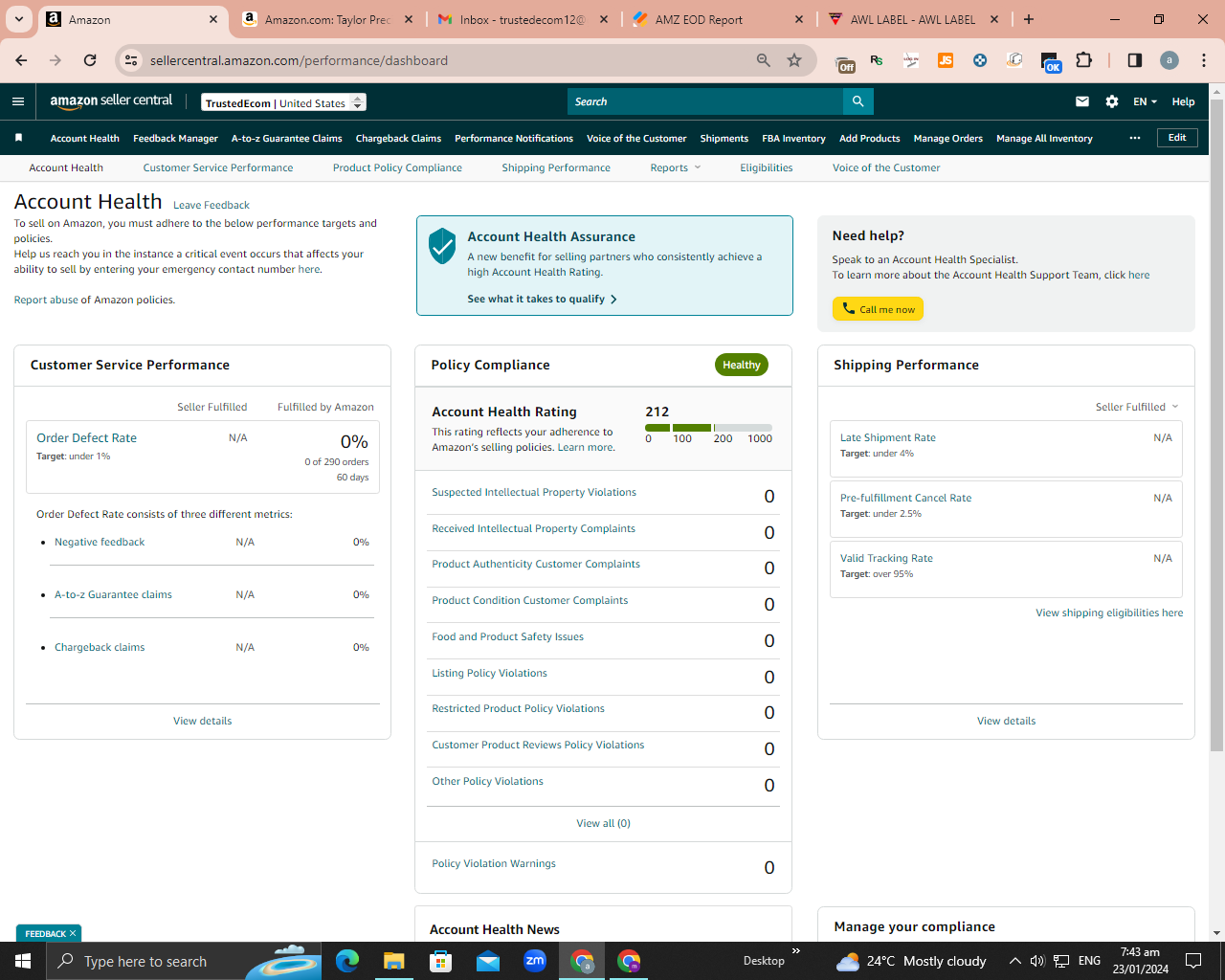
Task: Click the JS extension icon
Action: click(946, 60)
